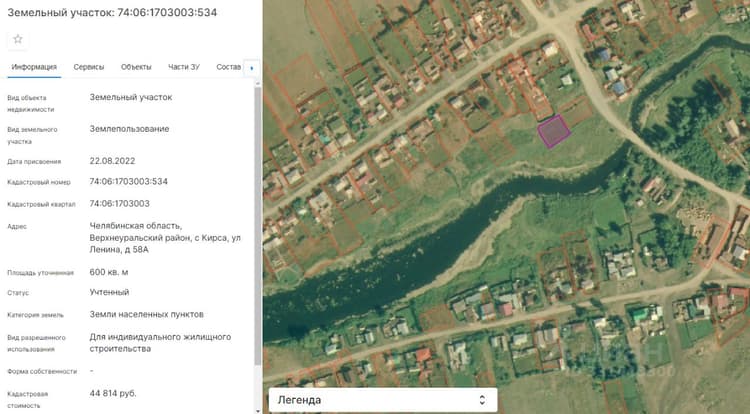Click the Легенда up-down chevron icon
The width and height of the screenshot is (750, 414).
[x=482, y=400]
